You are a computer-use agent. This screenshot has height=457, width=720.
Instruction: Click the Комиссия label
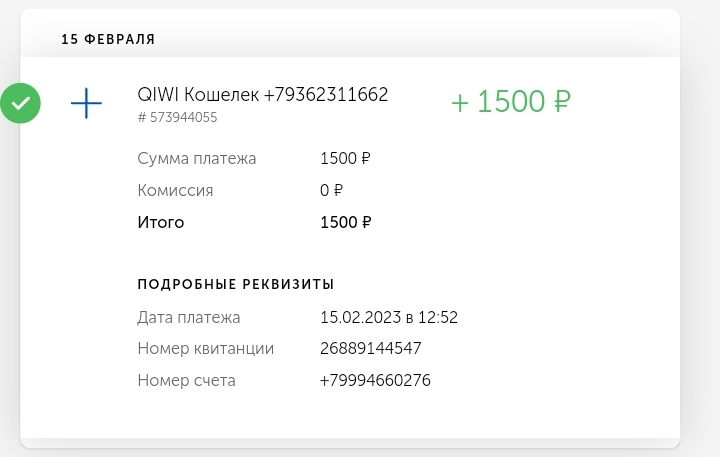coord(175,190)
